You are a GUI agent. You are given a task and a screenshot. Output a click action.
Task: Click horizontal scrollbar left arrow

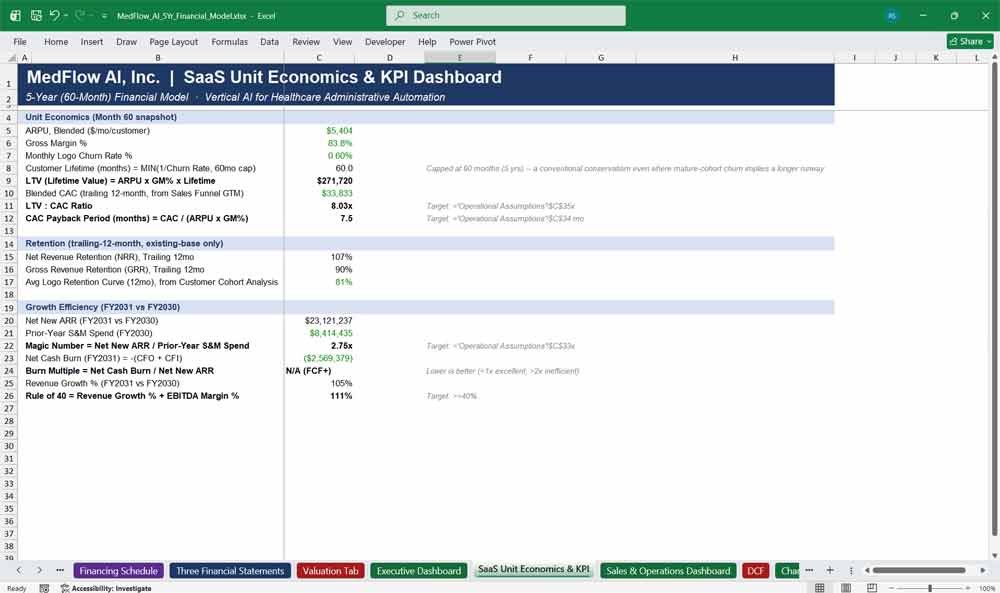click(867, 570)
